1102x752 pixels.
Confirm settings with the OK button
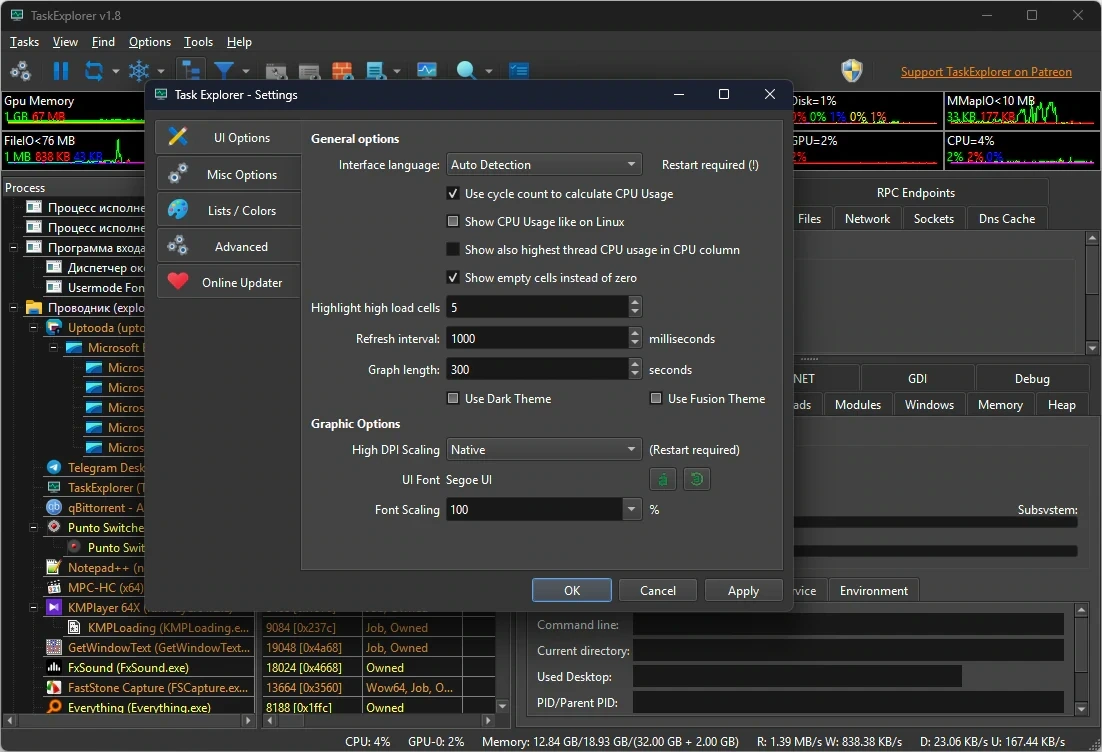[x=572, y=590]
